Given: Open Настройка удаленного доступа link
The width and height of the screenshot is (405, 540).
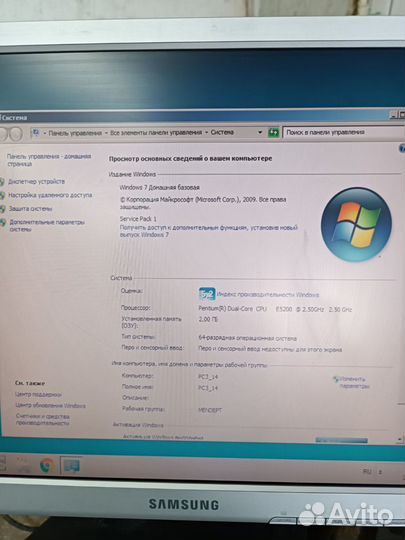Looking at the screenshot, I should (50, 195).
